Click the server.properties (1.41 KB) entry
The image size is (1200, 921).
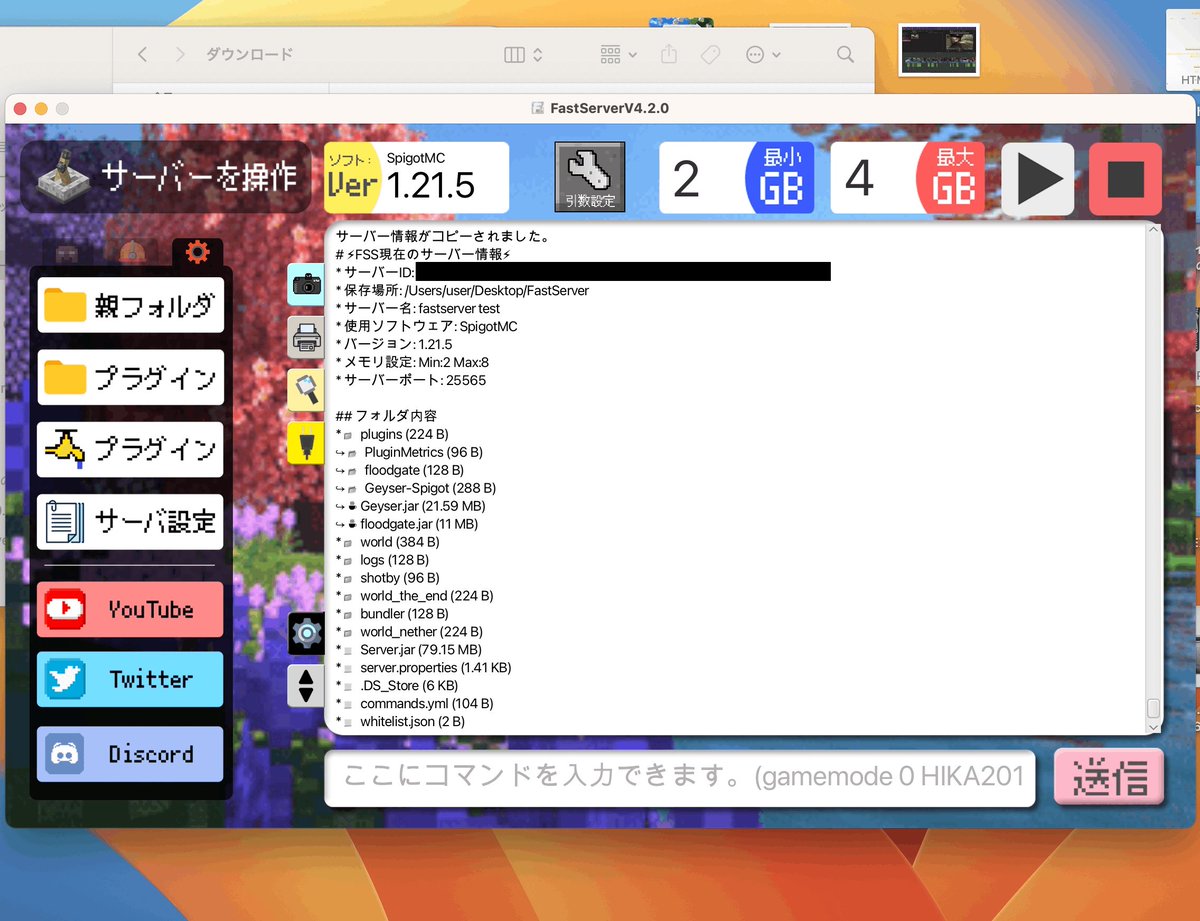[424, 668]
